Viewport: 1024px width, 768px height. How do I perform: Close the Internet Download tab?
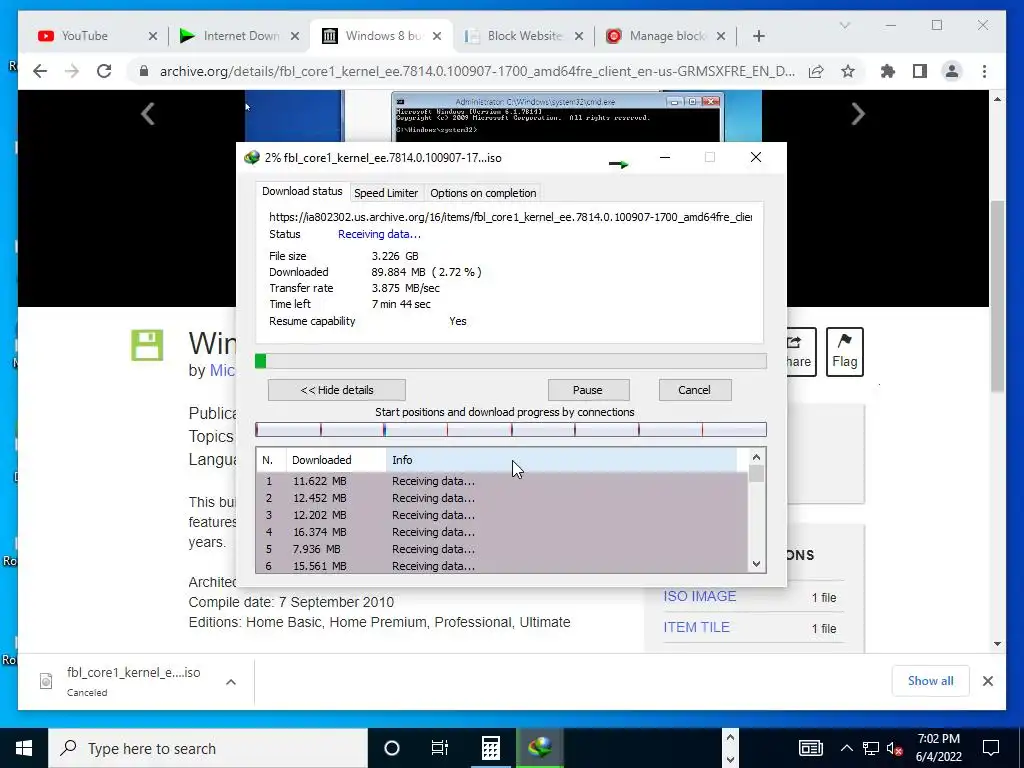click(x=295, y=36)
